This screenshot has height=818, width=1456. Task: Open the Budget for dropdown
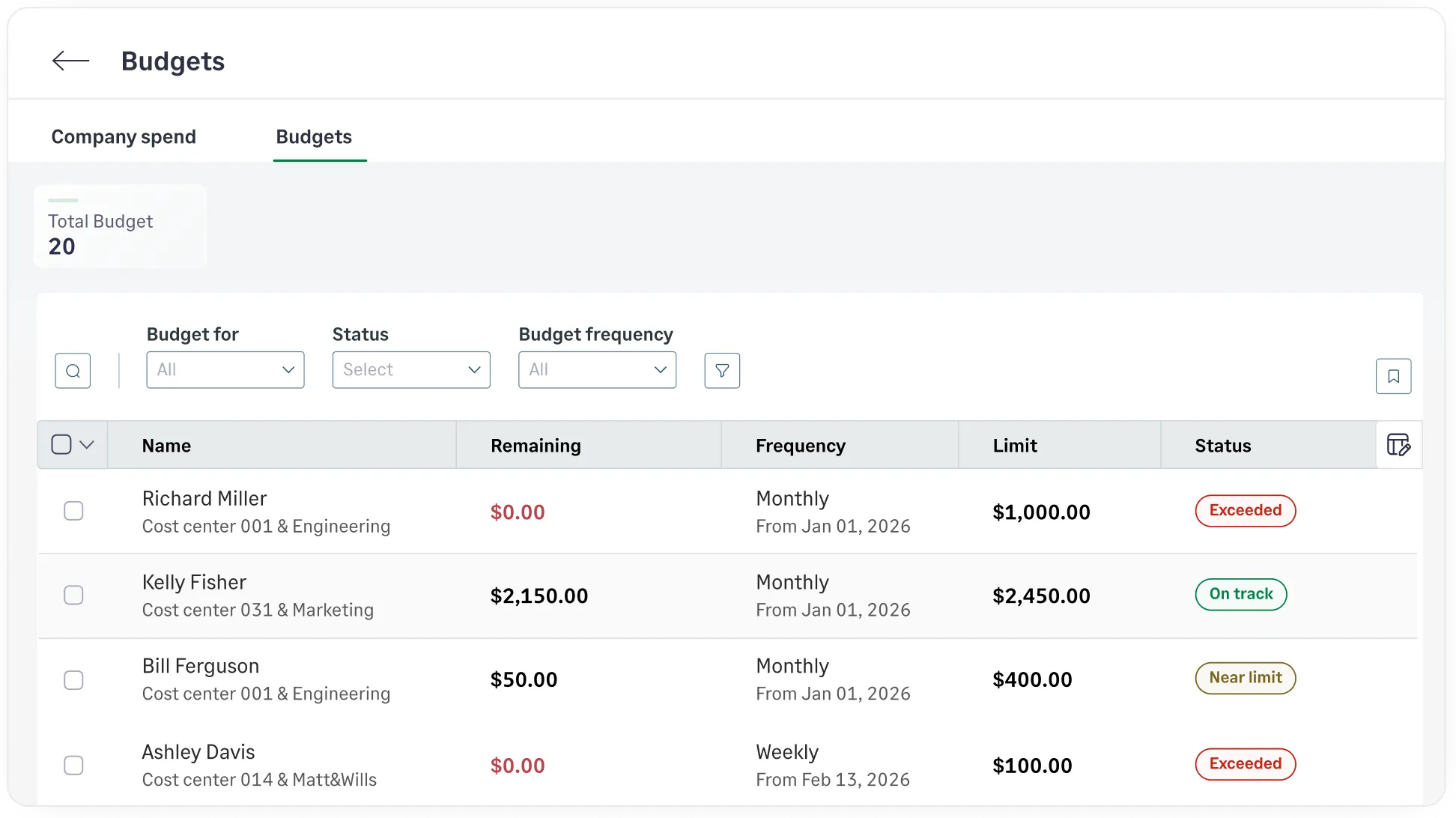click(x=225, y=370)
